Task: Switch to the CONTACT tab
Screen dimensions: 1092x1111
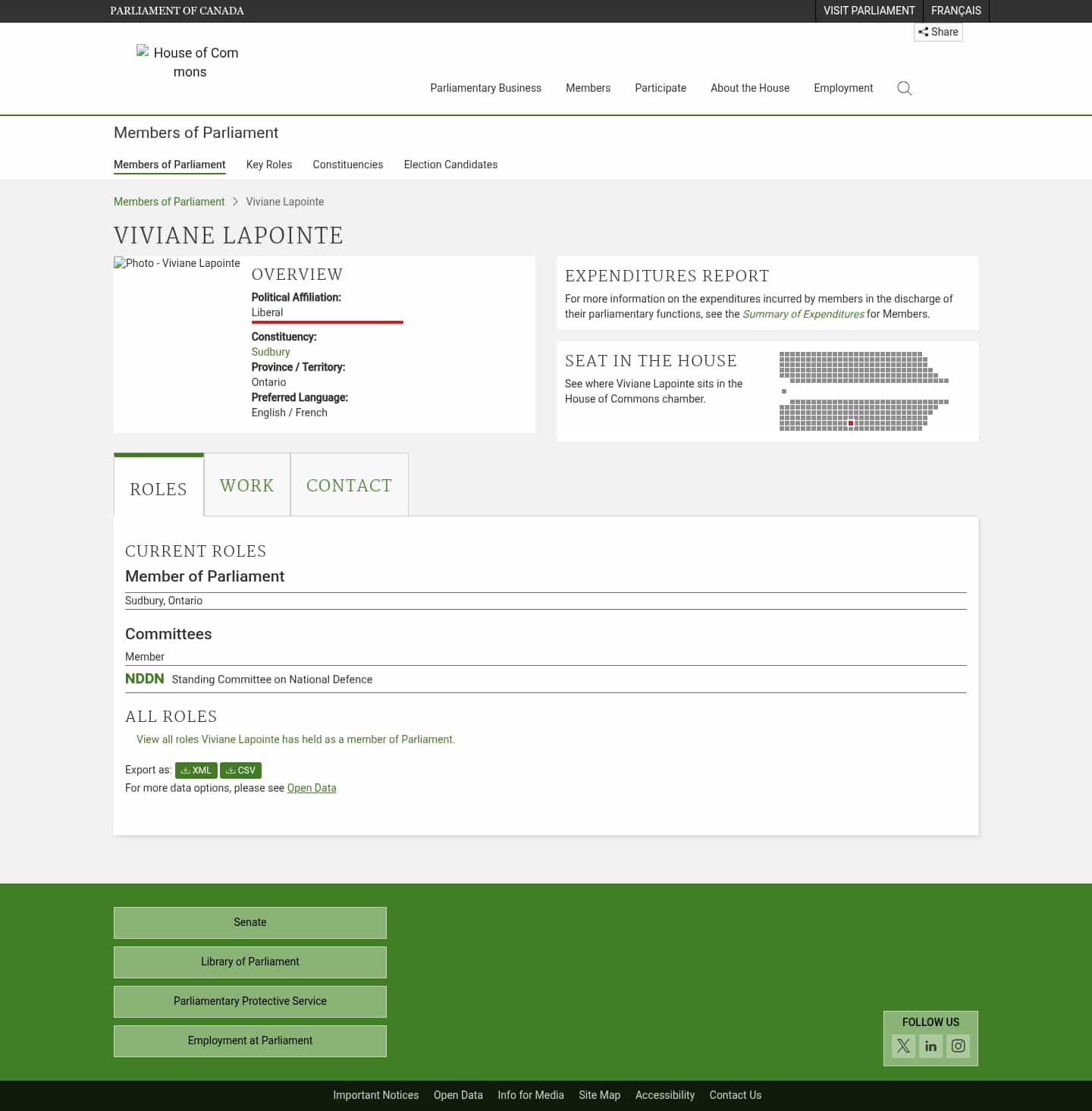Action: point(349,485)
